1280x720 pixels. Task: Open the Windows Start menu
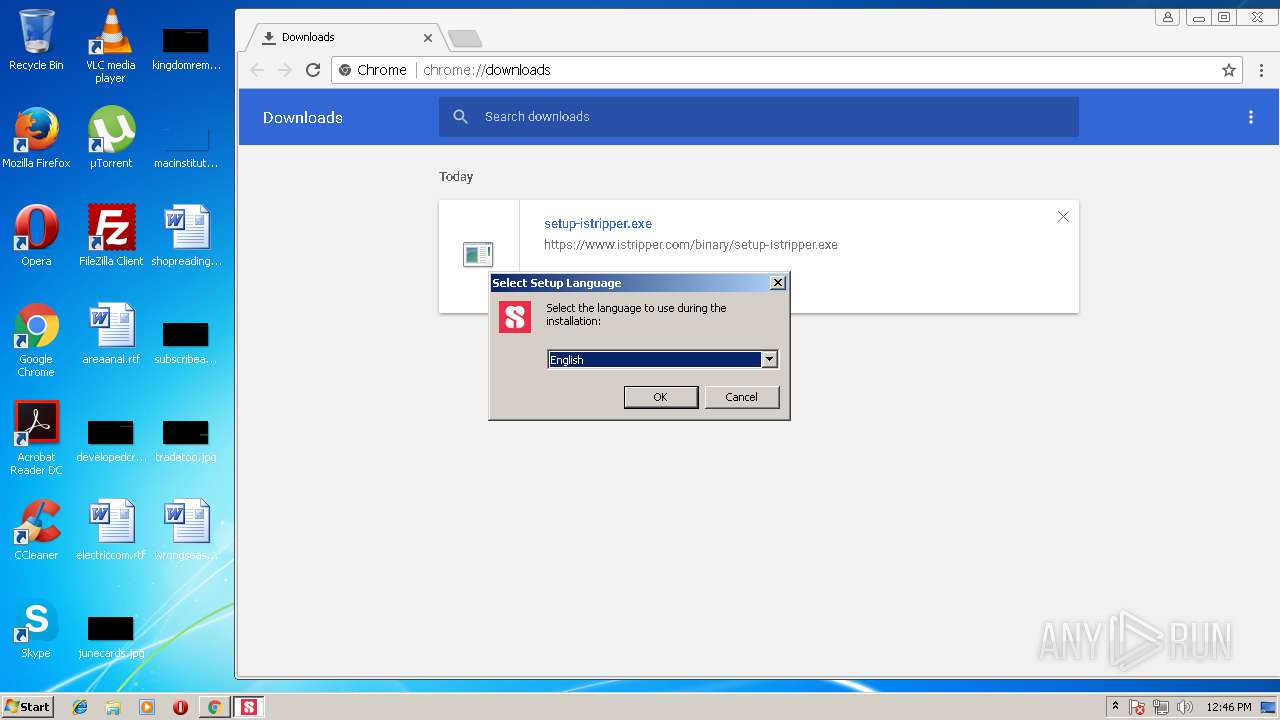(x=27, y=707)
